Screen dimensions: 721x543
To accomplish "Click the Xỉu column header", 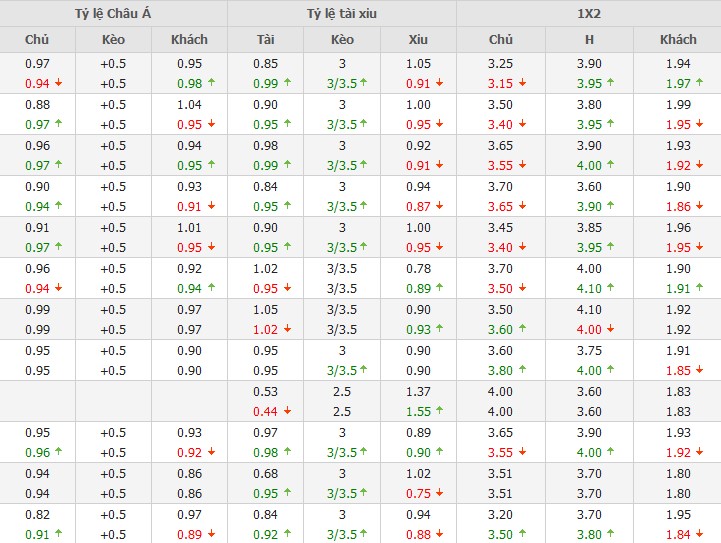I will click(x=418, y=39).
